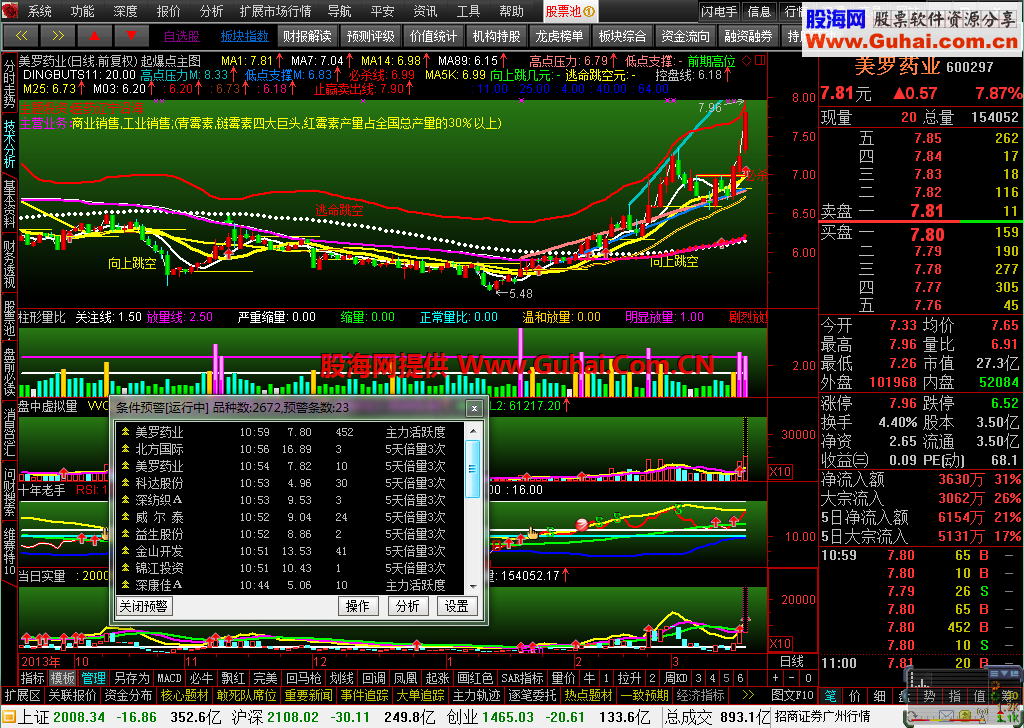Click the 闪电手 button

click(x=719, y=11)
